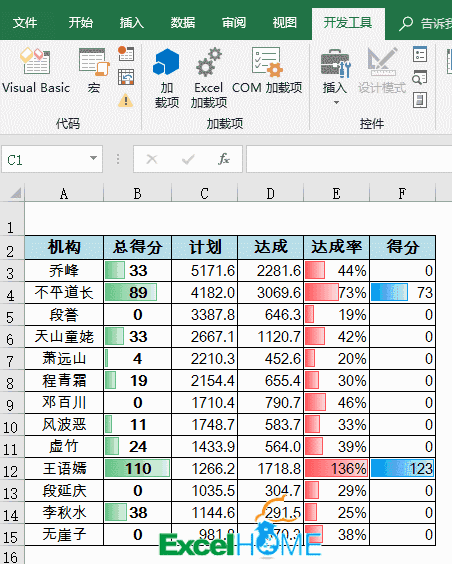Click the Run Dialog icon
This screenshot has height=564, width=452.
click(x=420, y=100)
